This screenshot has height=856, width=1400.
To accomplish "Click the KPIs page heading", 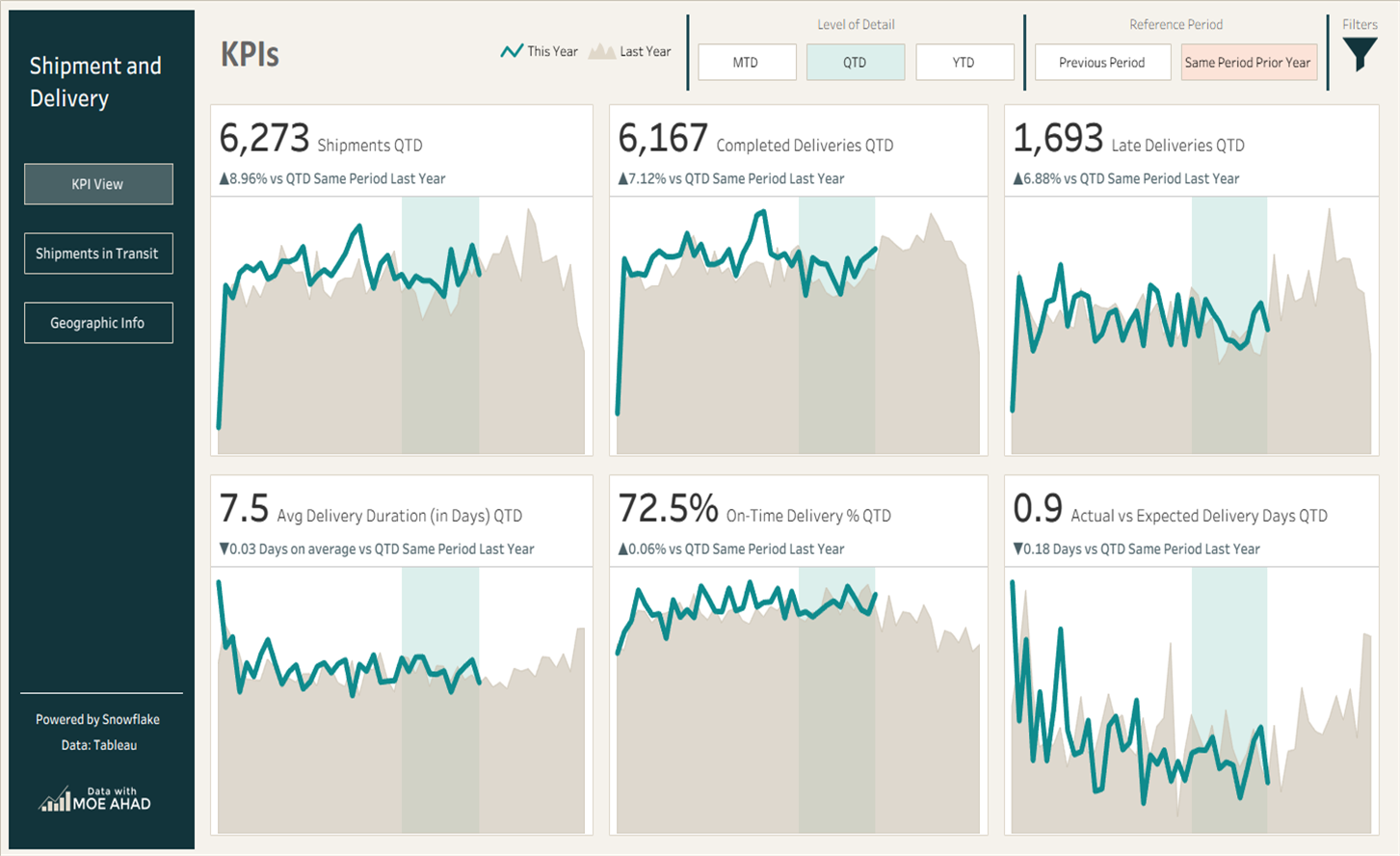I will tap(250, 55).
